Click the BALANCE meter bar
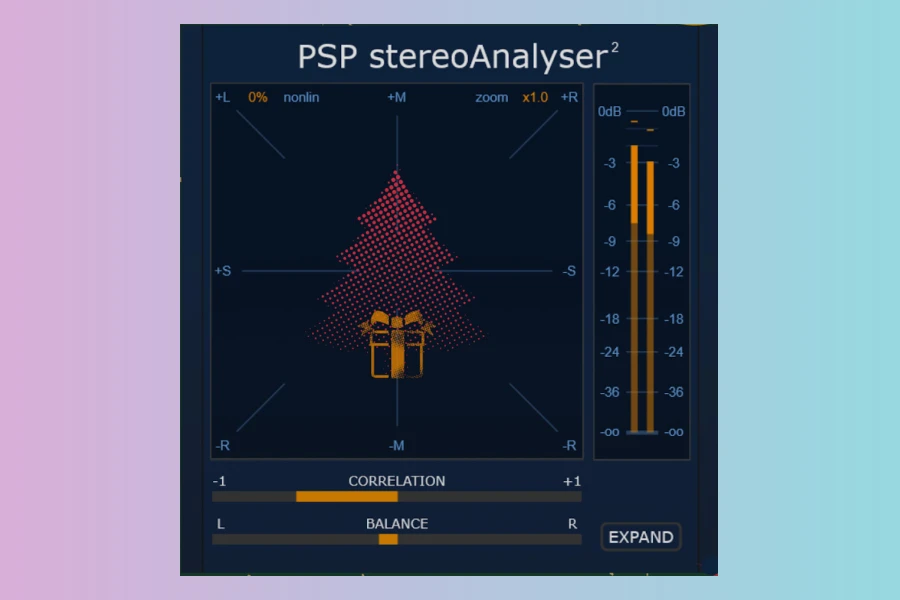This screenshot has height=600, width=900. tap(397, 539)
